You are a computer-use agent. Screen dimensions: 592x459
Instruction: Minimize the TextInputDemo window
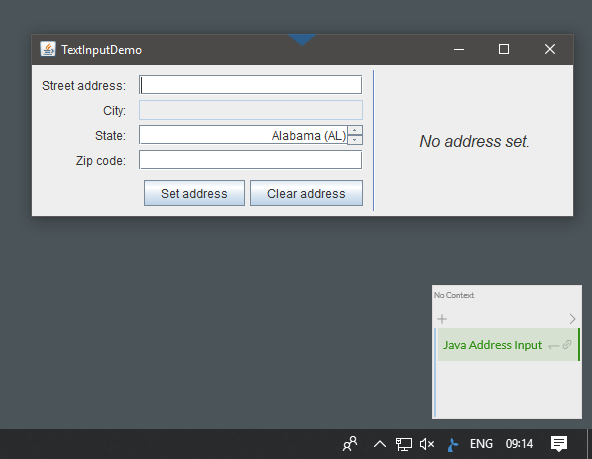coord(459,49)
